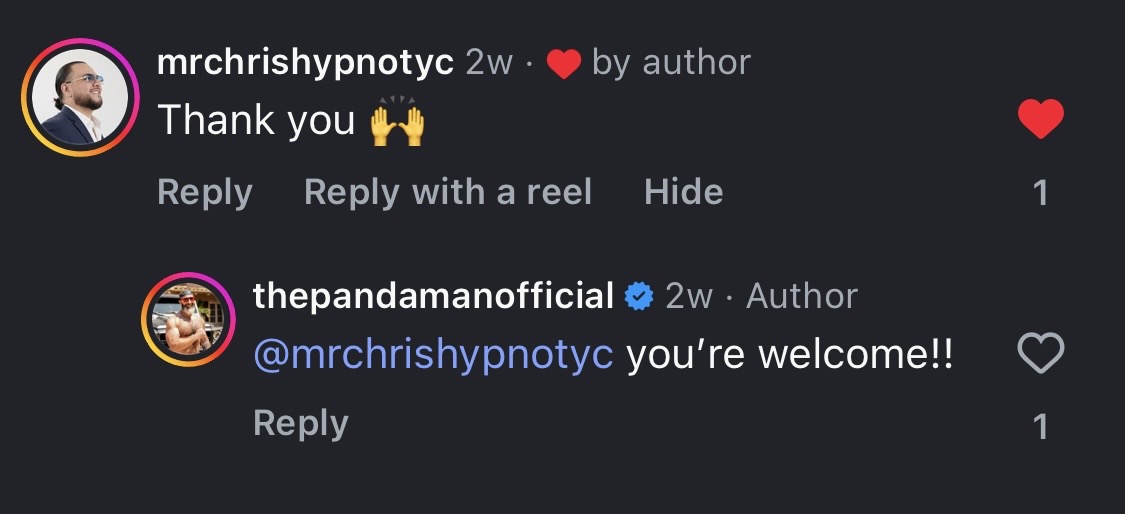
Task: View the like count on the "you're welcome!!" reply
Action: 1040,426
